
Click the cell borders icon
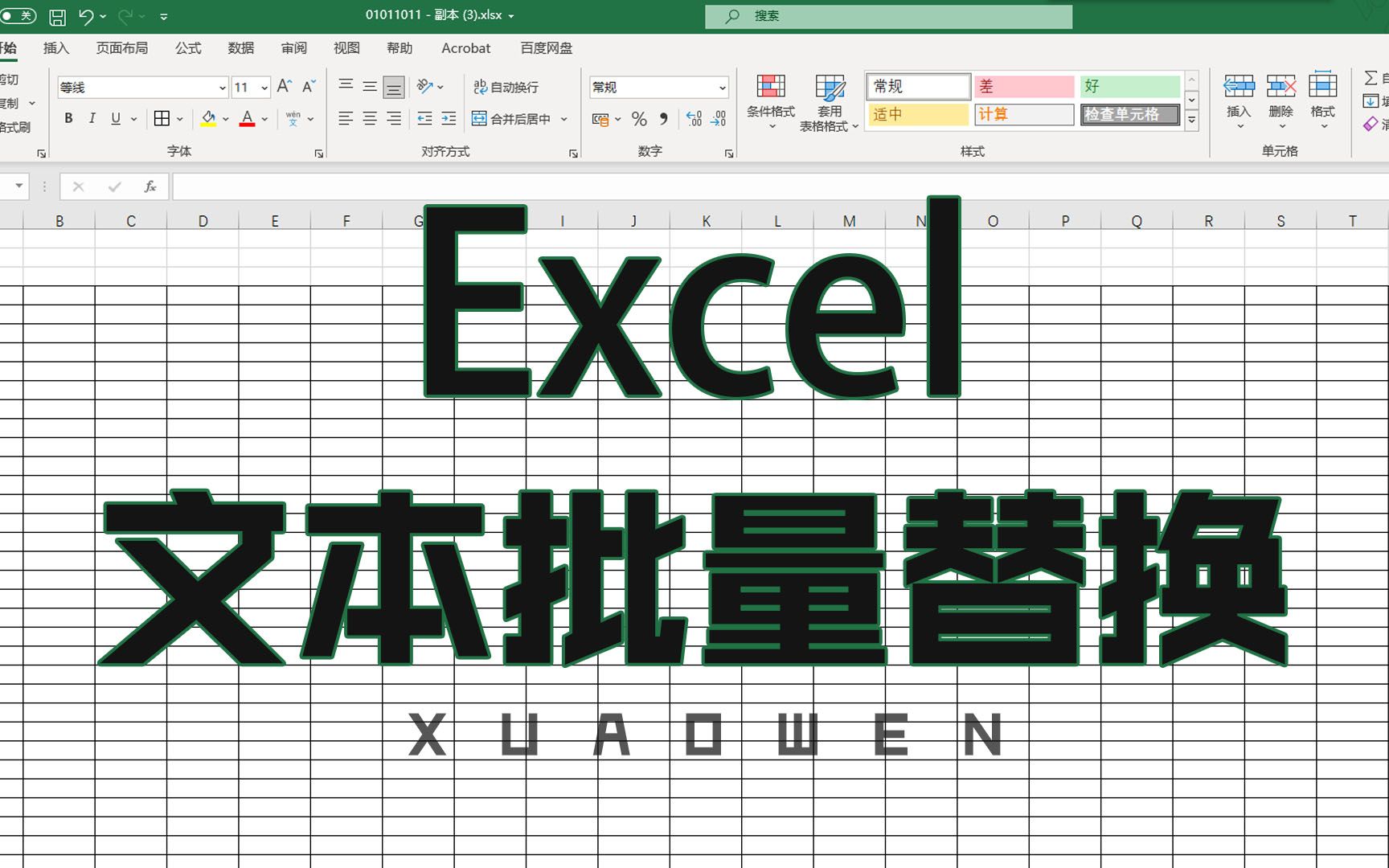coord(162,118)
